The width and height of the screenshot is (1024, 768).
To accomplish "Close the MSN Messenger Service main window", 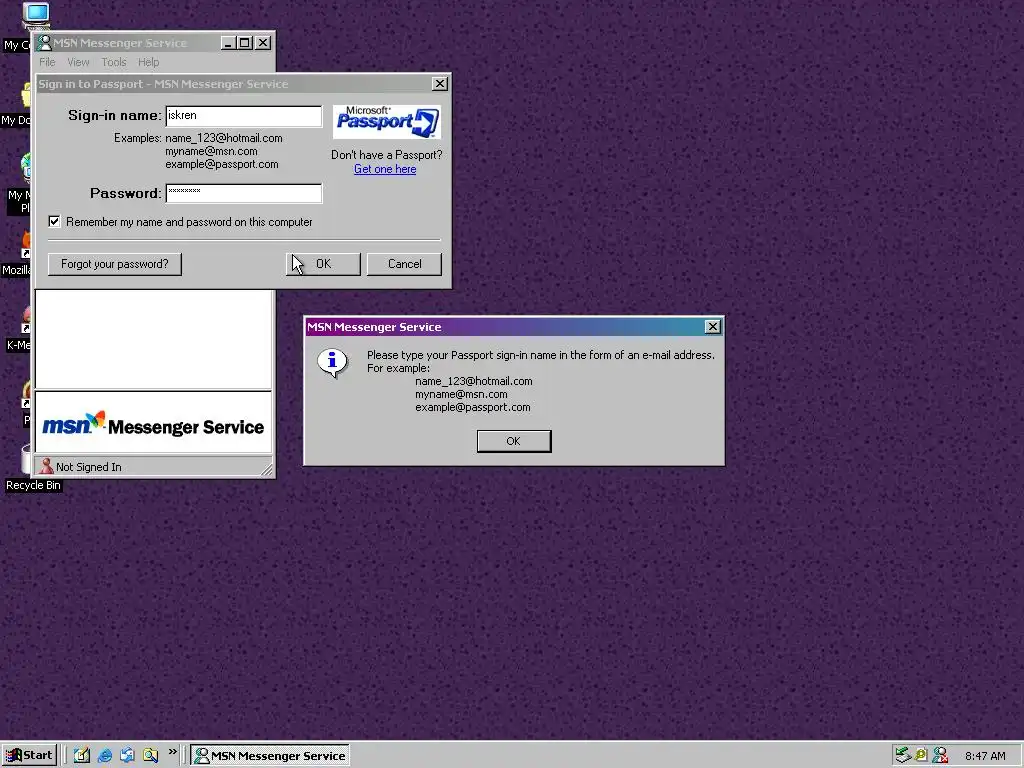I will (263, 43).
